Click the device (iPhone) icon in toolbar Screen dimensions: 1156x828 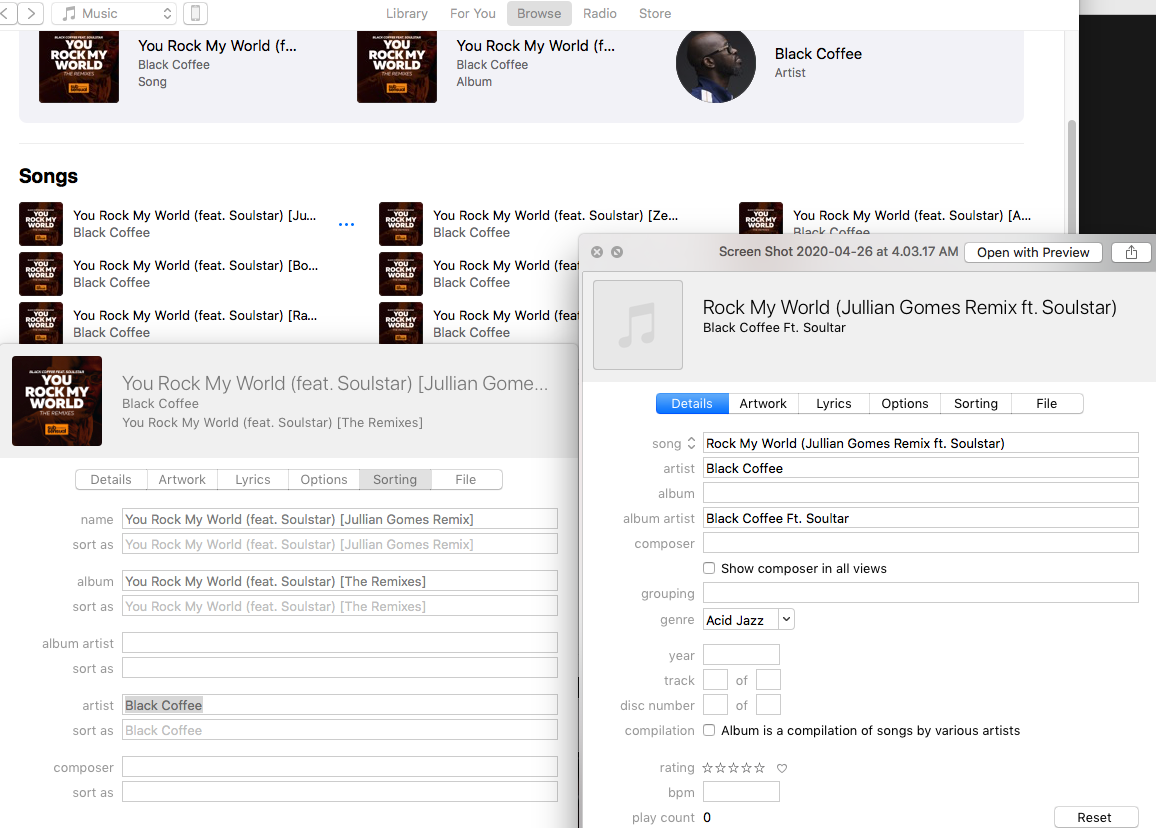click(195, 13)
